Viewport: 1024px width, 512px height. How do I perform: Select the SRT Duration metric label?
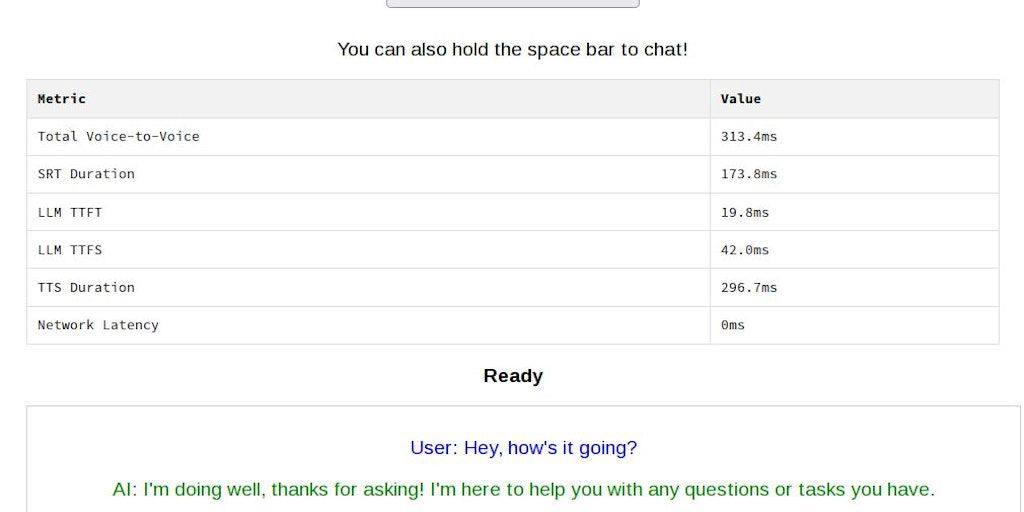coord(86,174)
